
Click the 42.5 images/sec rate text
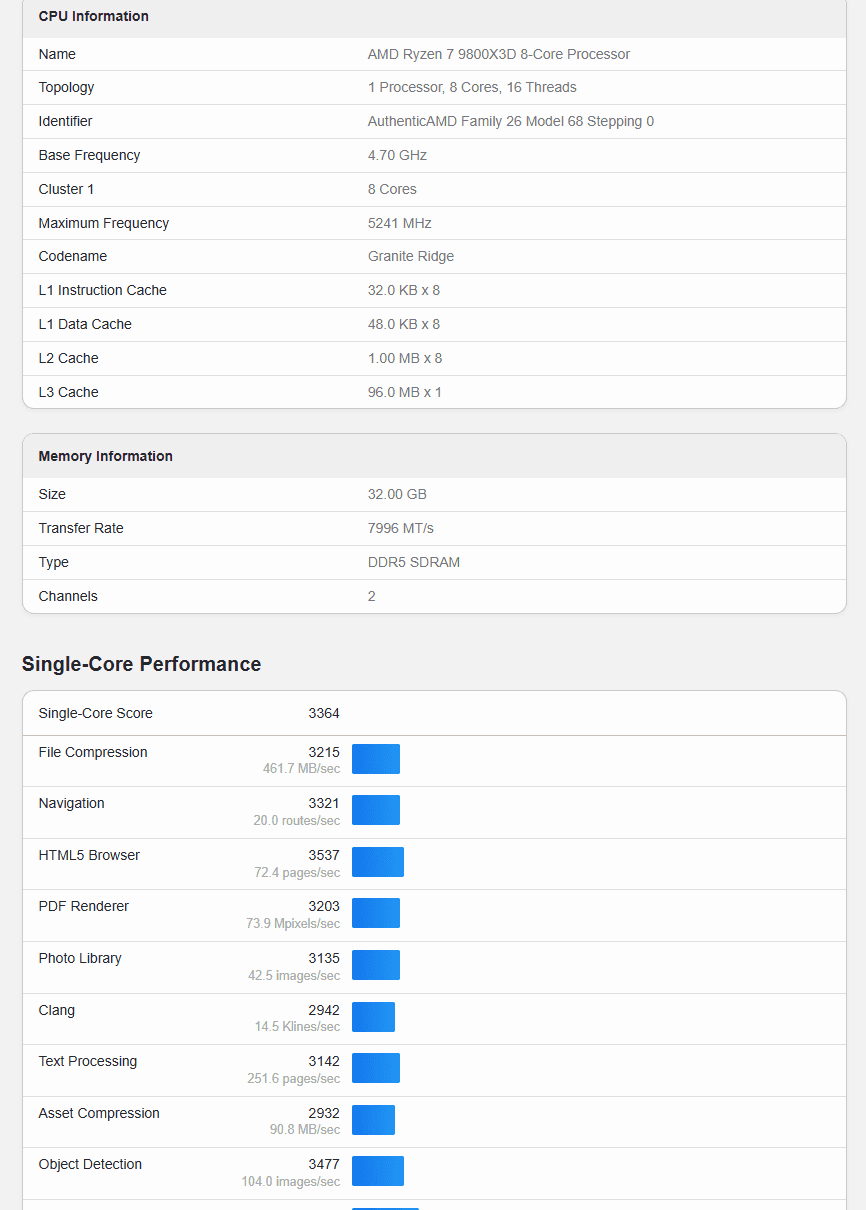pos(294,975)
